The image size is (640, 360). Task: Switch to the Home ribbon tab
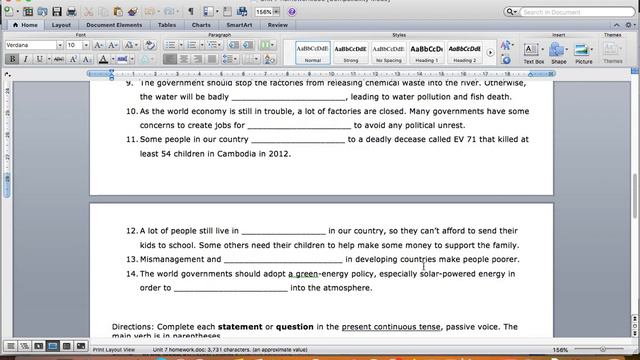tap(25, 25)
